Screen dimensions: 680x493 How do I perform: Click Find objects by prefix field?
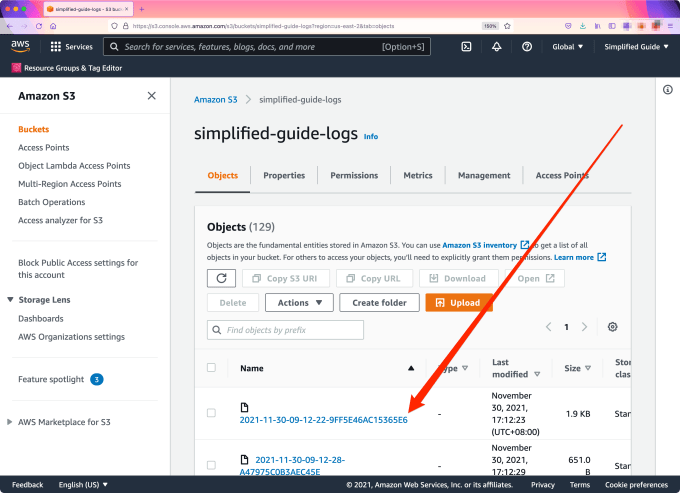[x=285, y=330]
